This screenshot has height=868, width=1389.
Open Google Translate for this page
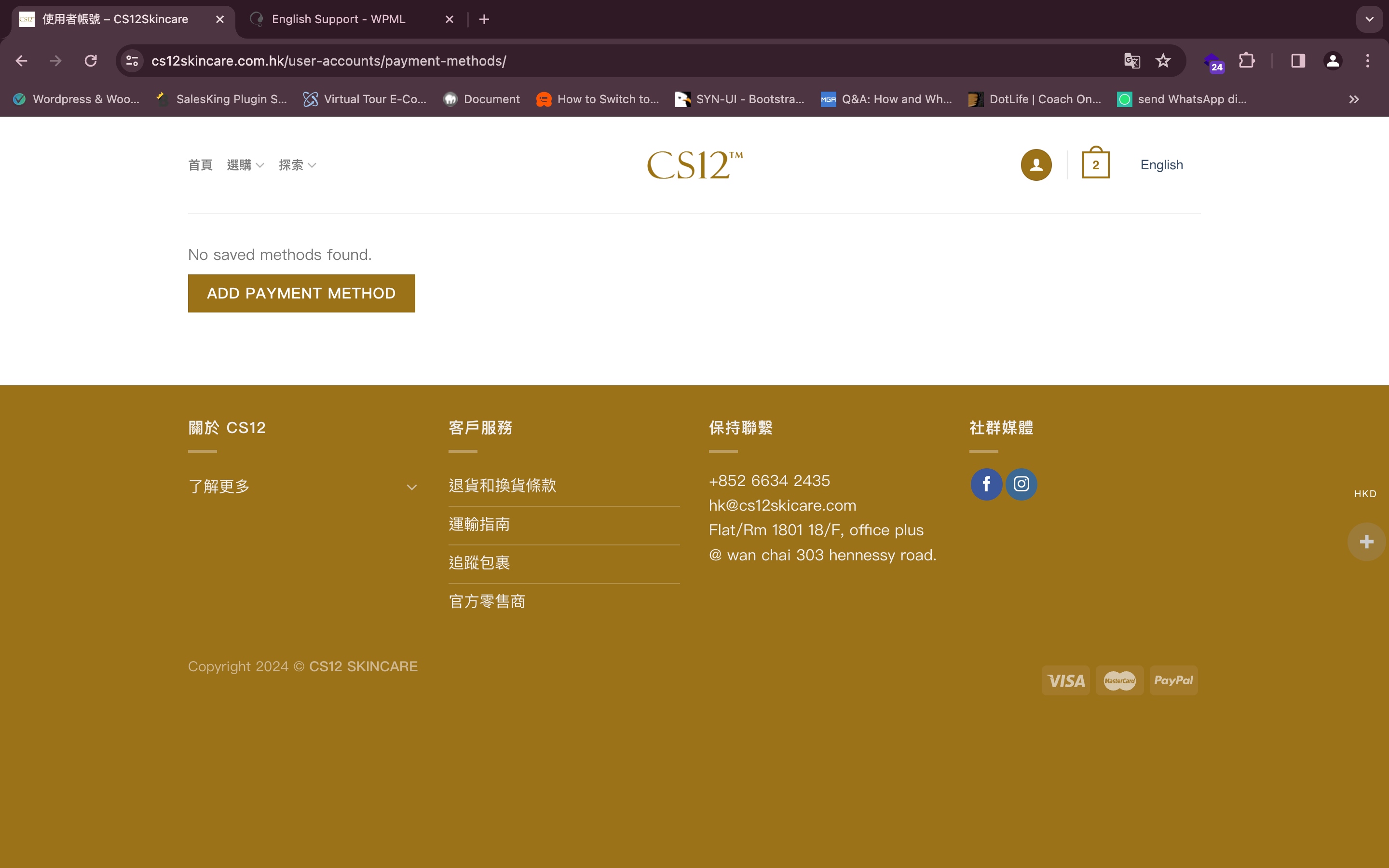click(x=1132, y=61)
